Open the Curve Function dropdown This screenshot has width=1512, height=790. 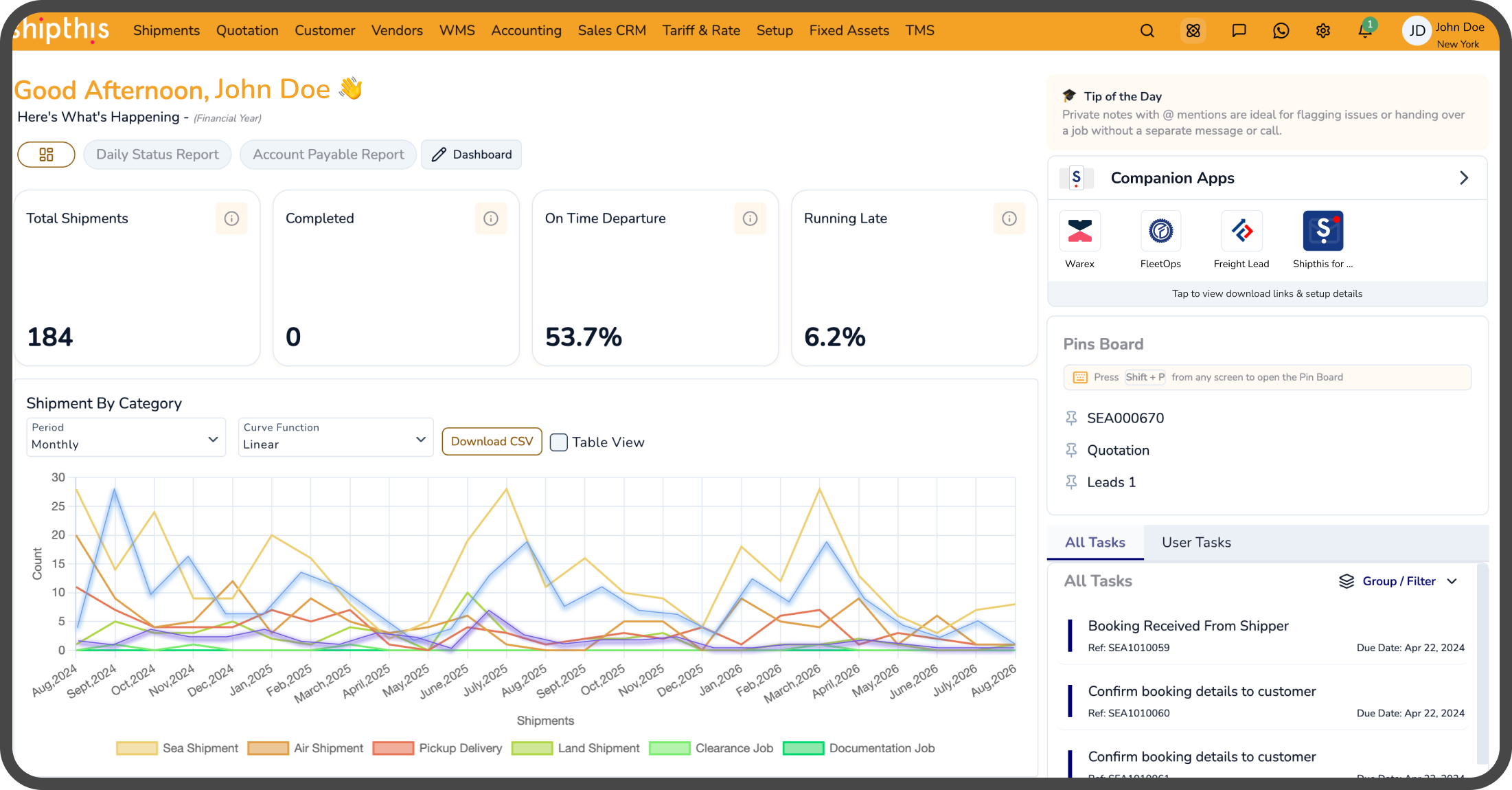336,437
